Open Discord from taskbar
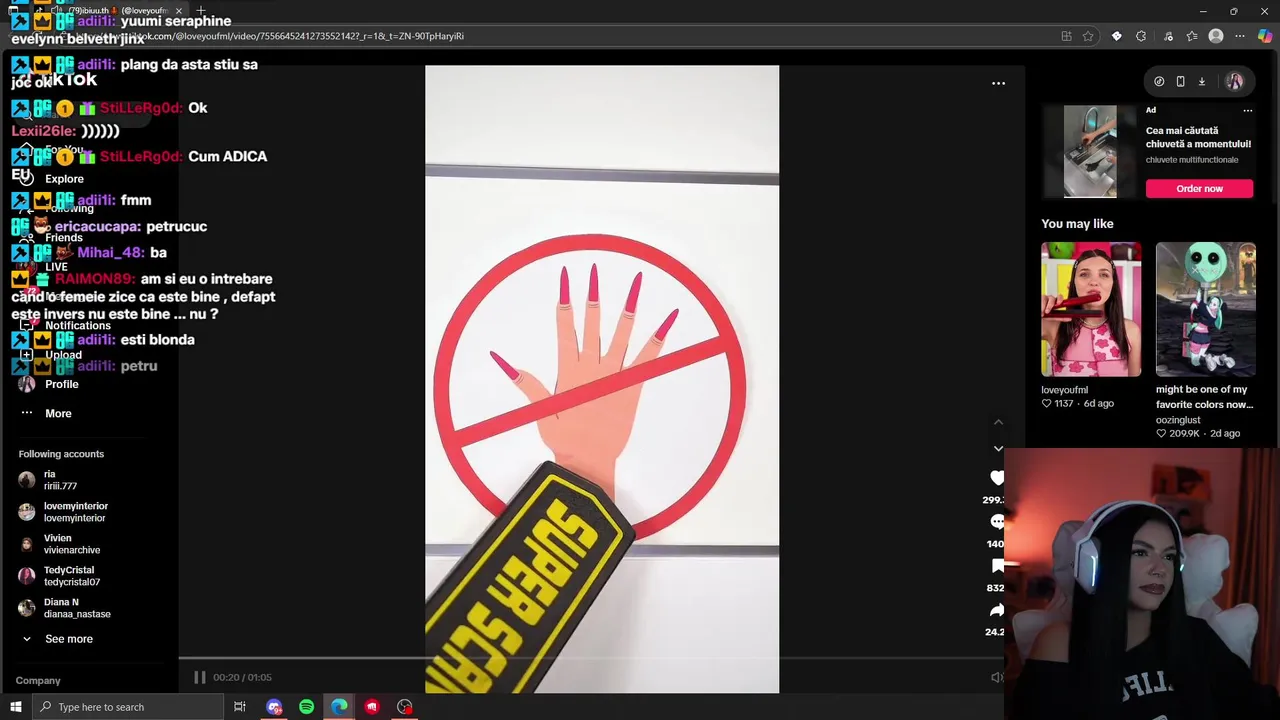Screen dimensions: 1280x720 [x=274, y=707]
